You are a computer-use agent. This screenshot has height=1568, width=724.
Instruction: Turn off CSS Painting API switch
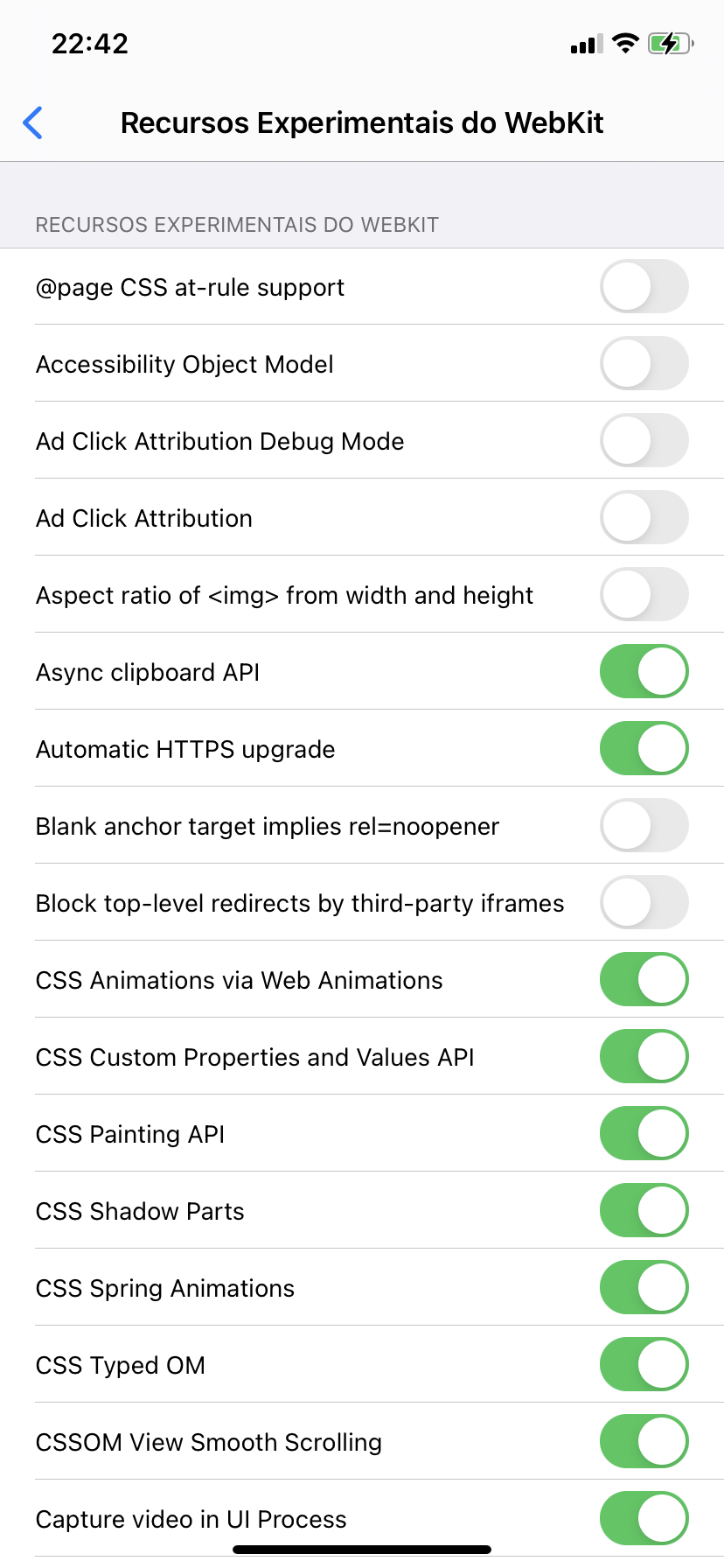644,1133
